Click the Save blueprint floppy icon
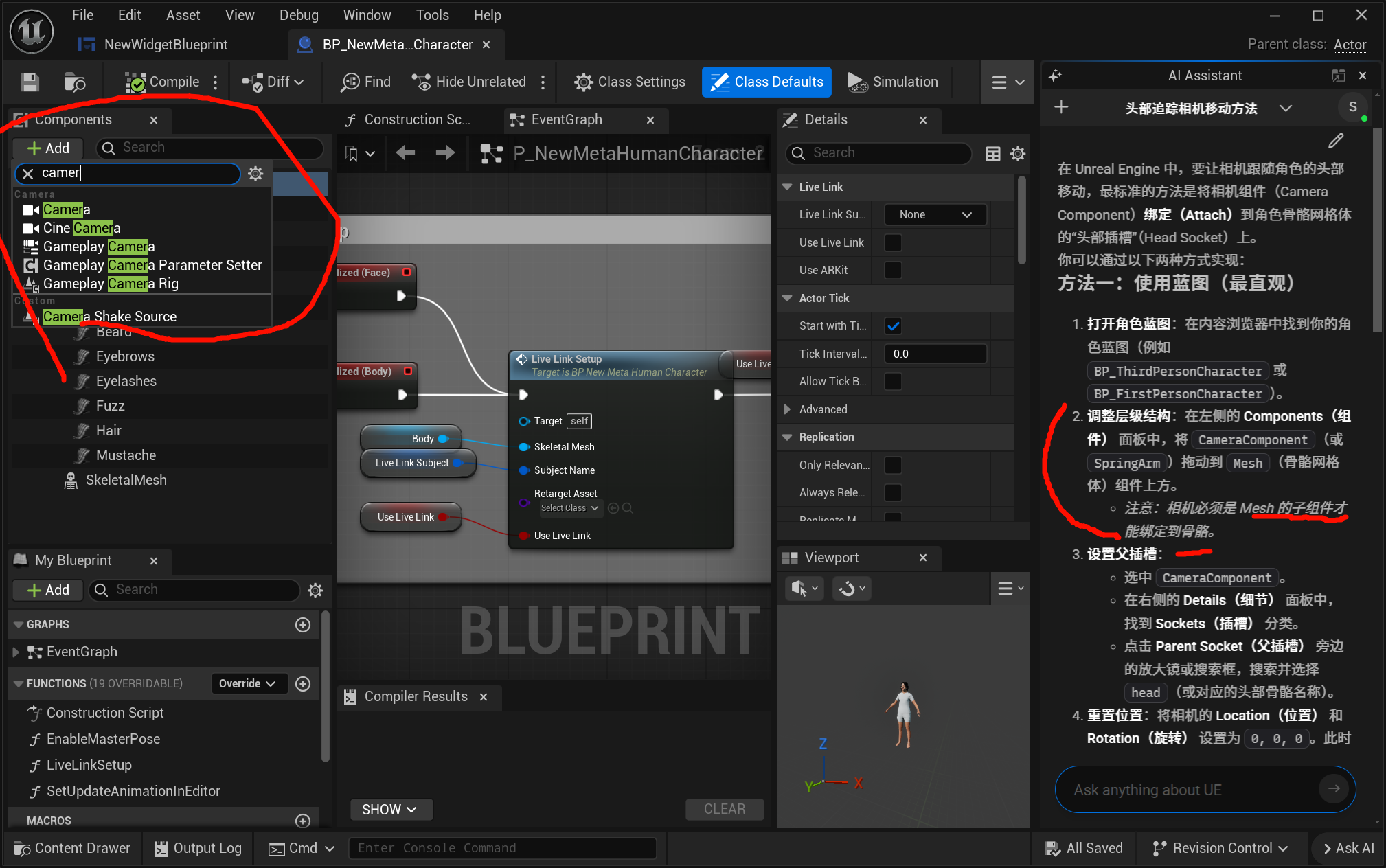Image resolution: width=1386 pixels, height=868 pixels. tap(30, 82)
